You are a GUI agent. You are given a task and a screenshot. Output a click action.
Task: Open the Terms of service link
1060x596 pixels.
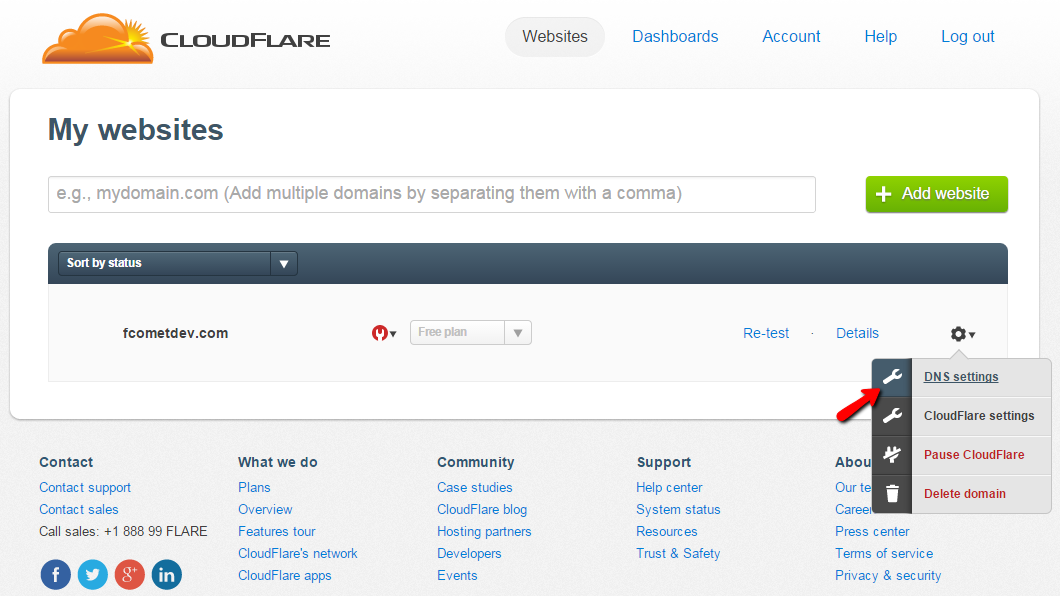tap(884, 553)
